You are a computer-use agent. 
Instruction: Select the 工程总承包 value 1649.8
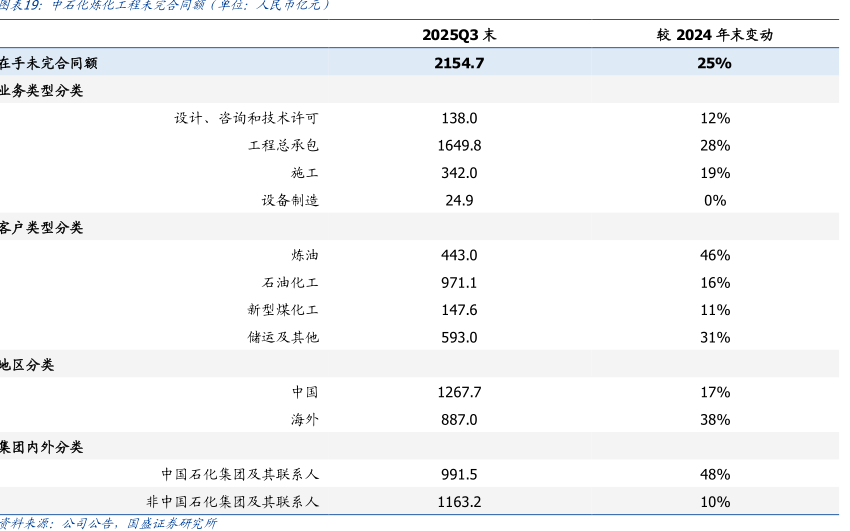point(459,145)
